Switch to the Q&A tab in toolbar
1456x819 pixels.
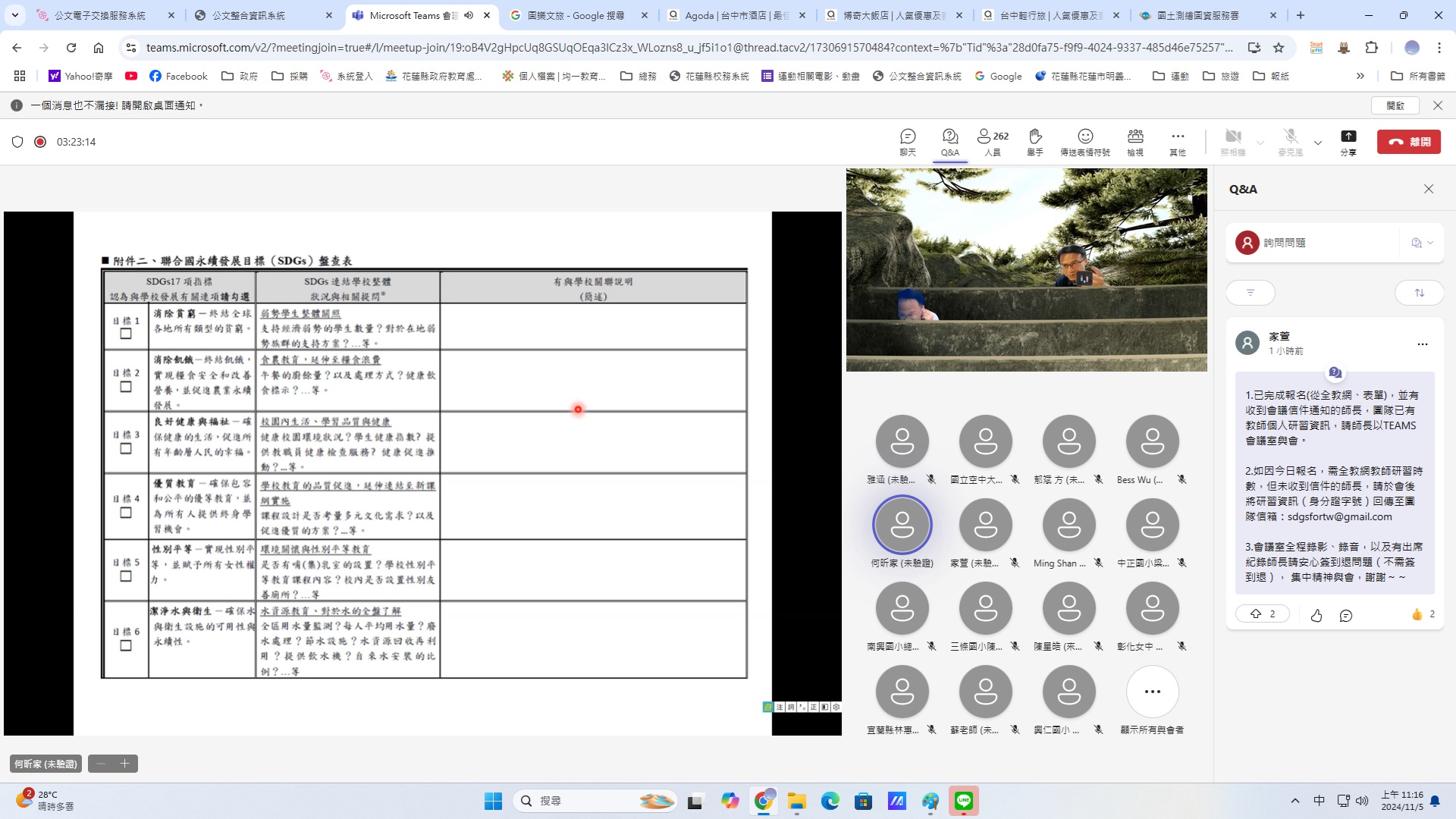click(x=949, y=142)
